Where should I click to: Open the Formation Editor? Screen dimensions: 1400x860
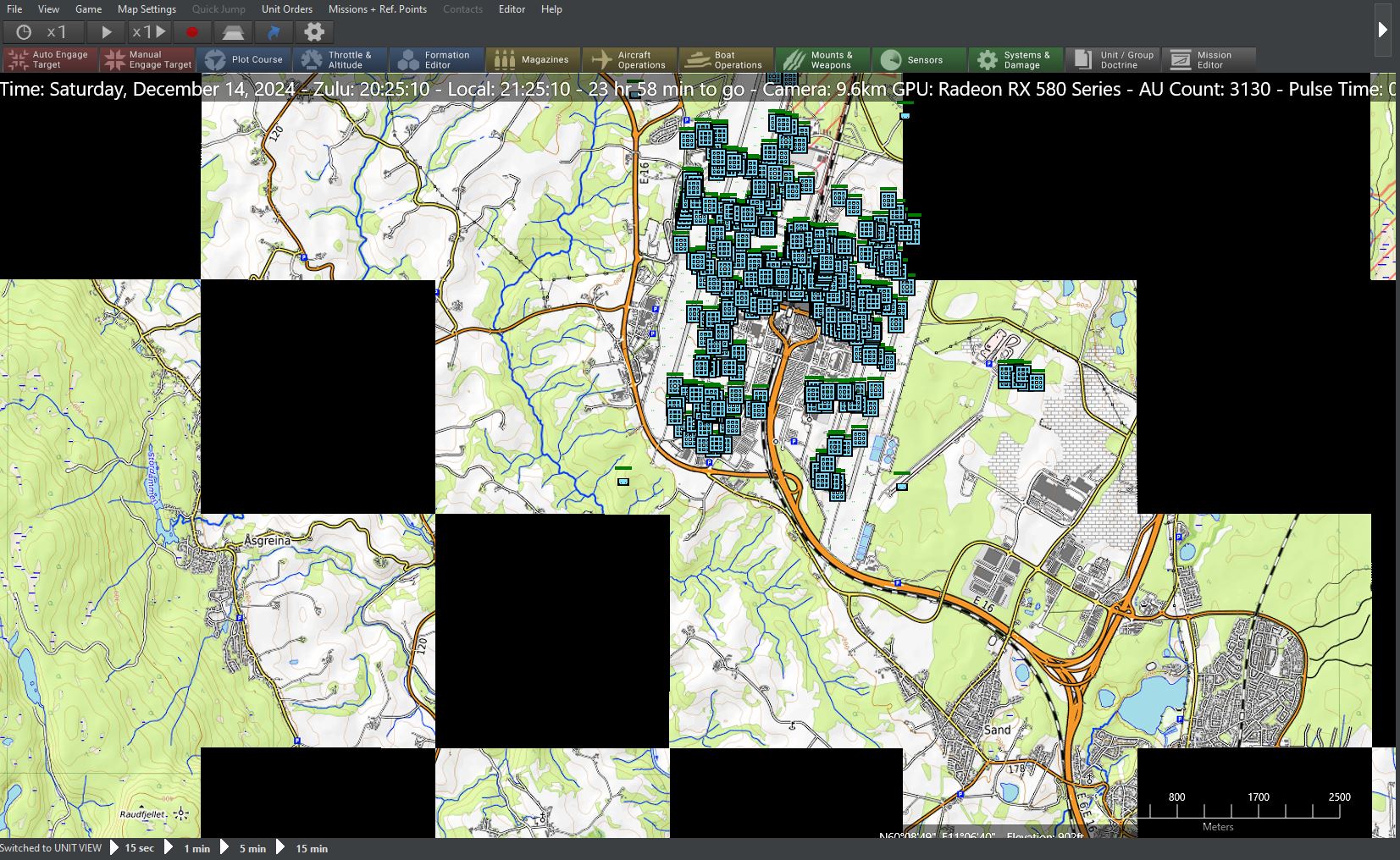click(x=437, y=59)
